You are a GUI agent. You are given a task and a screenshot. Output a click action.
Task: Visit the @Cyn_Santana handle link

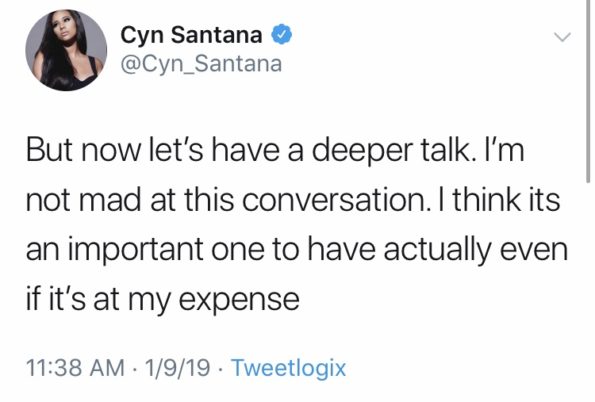[201, 64]
